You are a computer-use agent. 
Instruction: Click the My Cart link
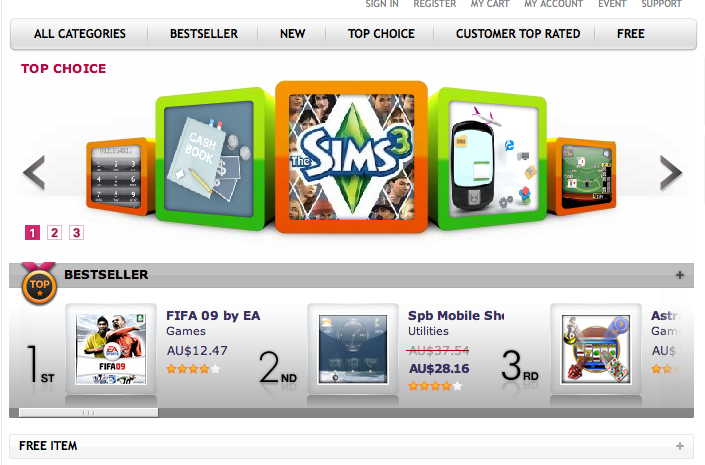(490, 4)
